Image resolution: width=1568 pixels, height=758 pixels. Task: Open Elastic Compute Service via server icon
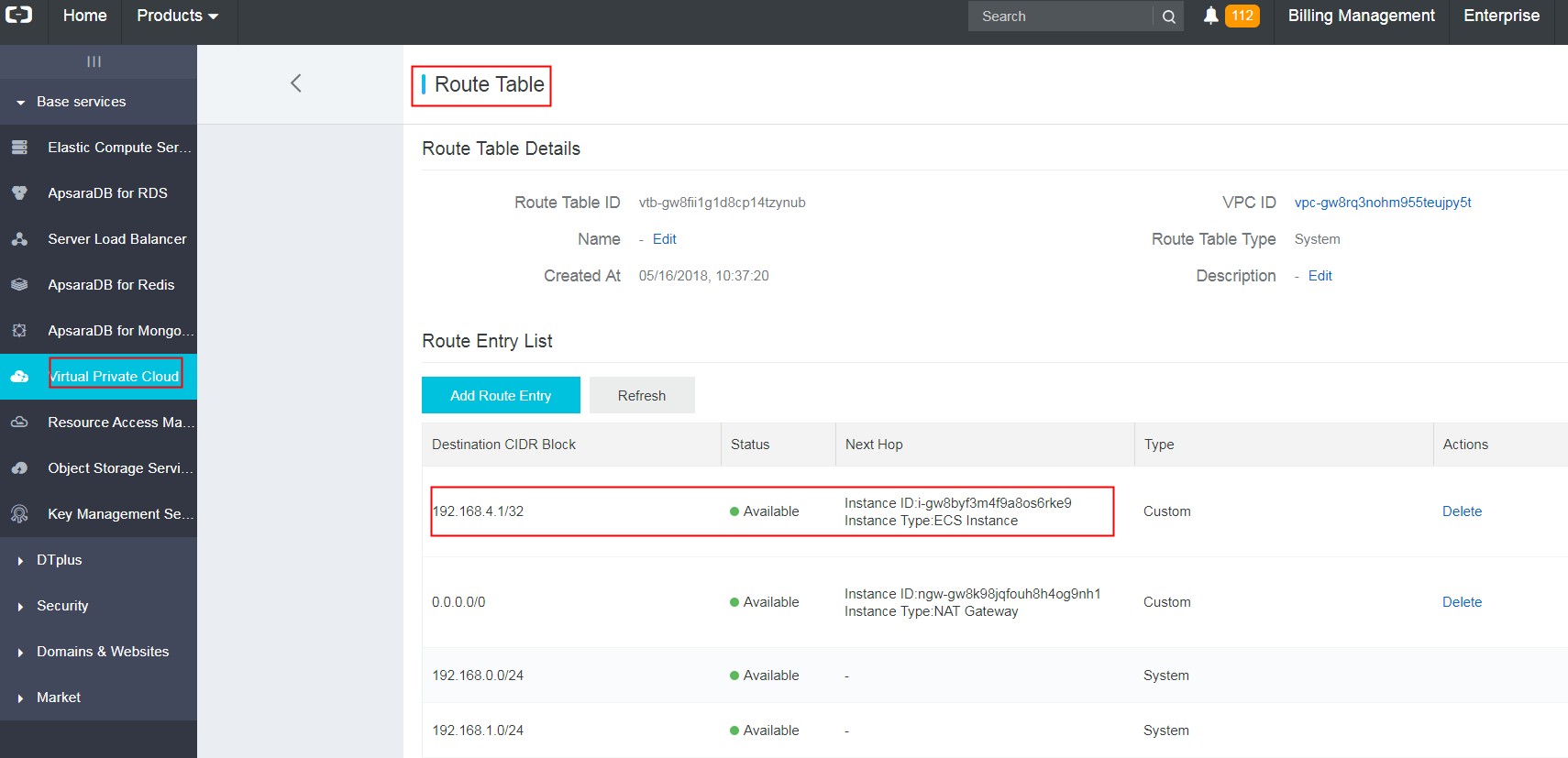[x=19, y=148]
